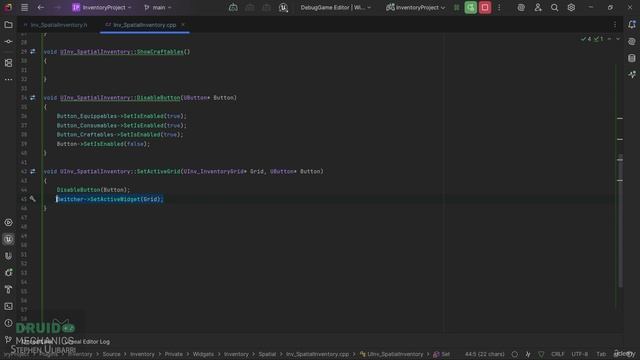Click UInv_SpatialInventory breadcrumb class
This screenshot has width=640, height=360.
pyautogui.click(x=391, y=354)
